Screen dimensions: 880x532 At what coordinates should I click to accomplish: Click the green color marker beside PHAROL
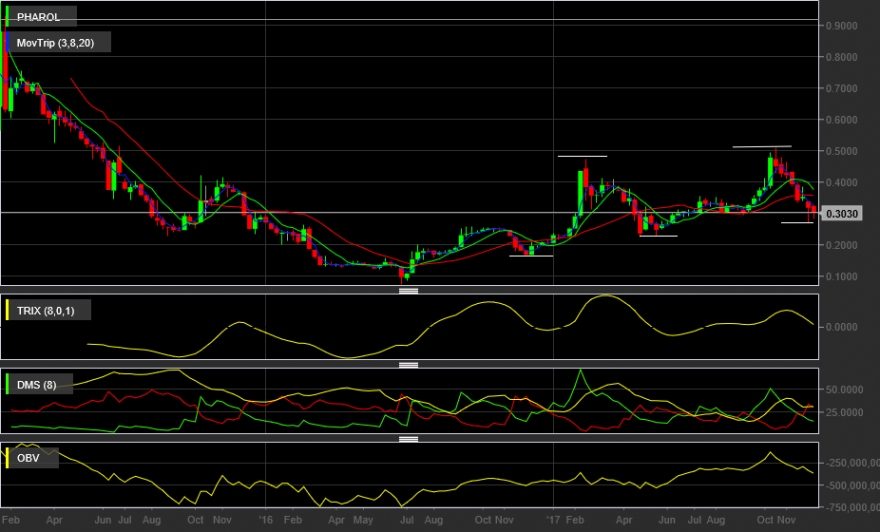tap(7, 17)
